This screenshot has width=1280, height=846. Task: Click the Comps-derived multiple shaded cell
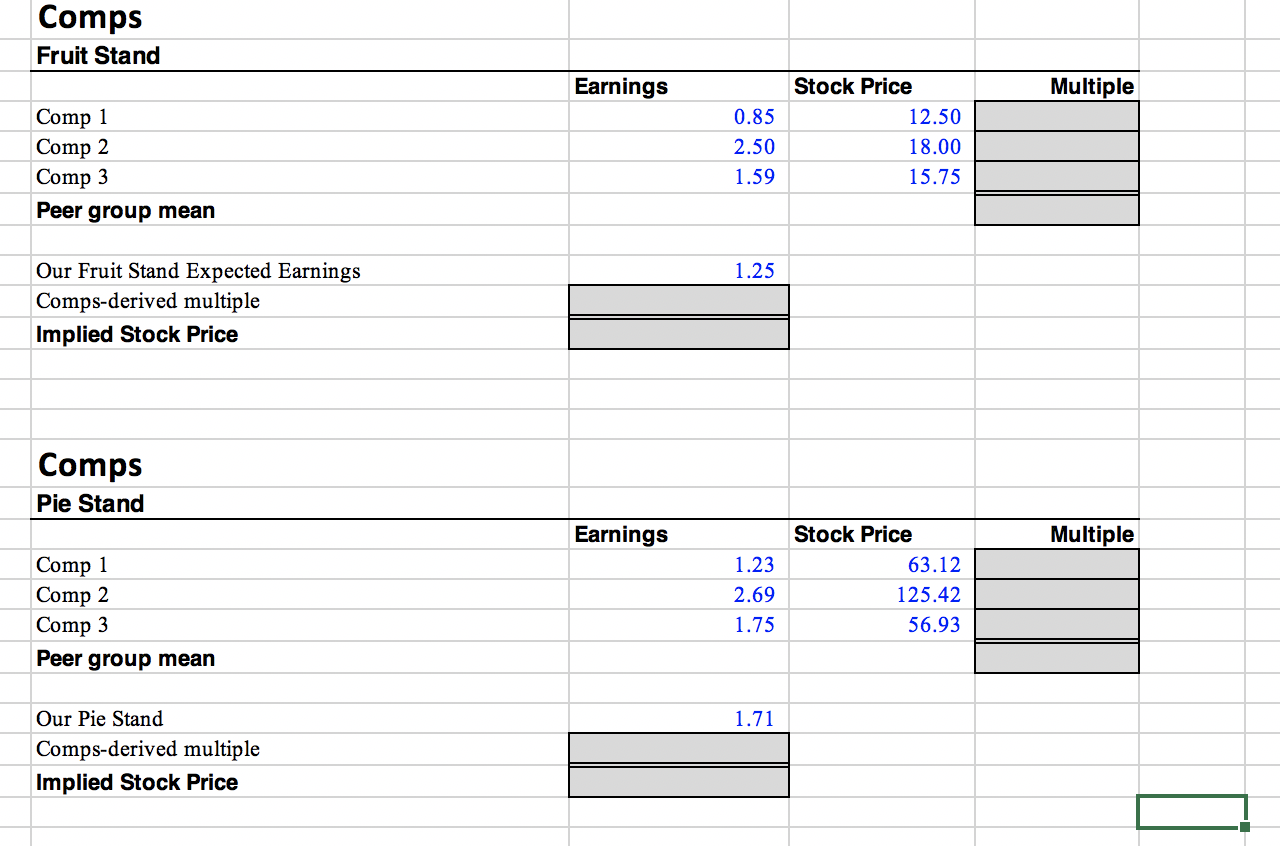(678, 300)
